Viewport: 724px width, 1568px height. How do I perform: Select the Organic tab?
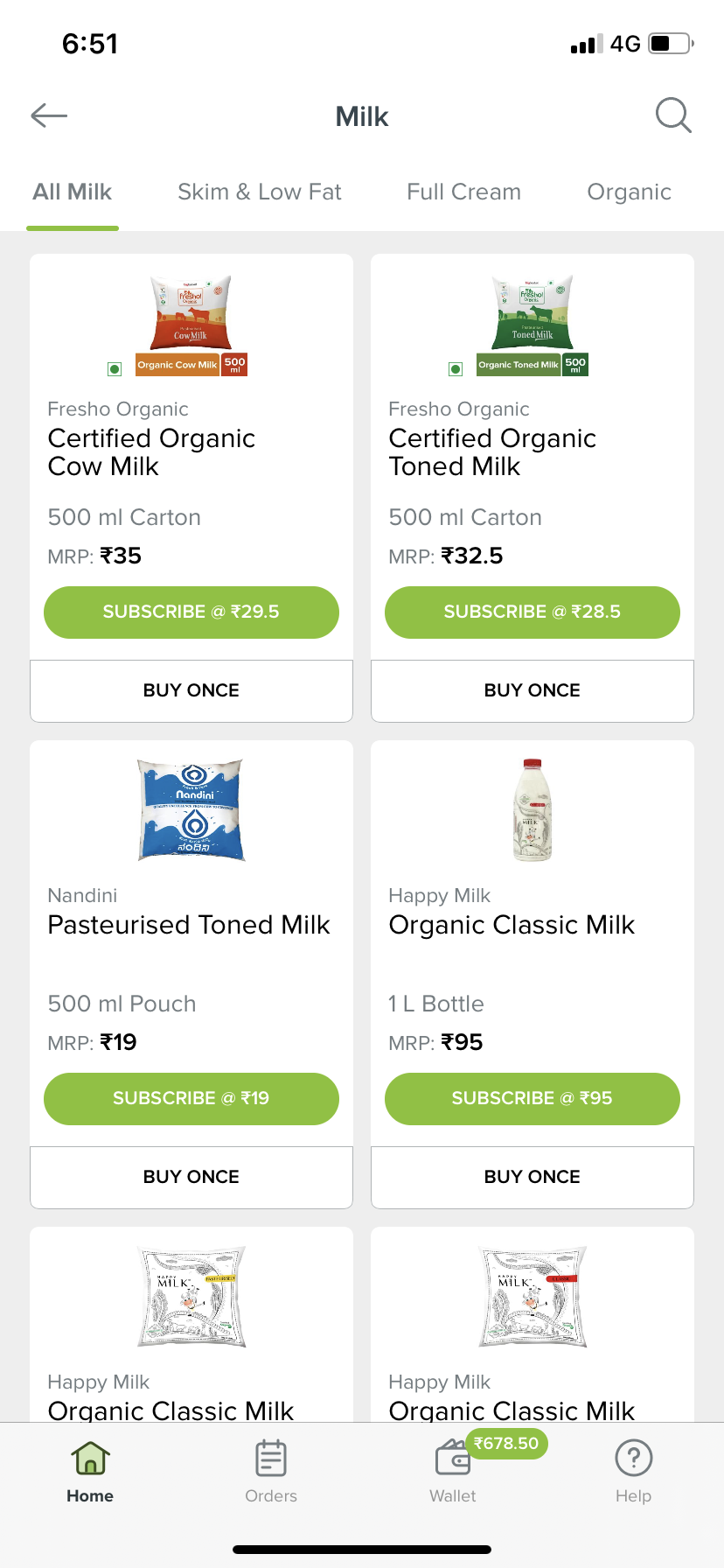point(629,192)
